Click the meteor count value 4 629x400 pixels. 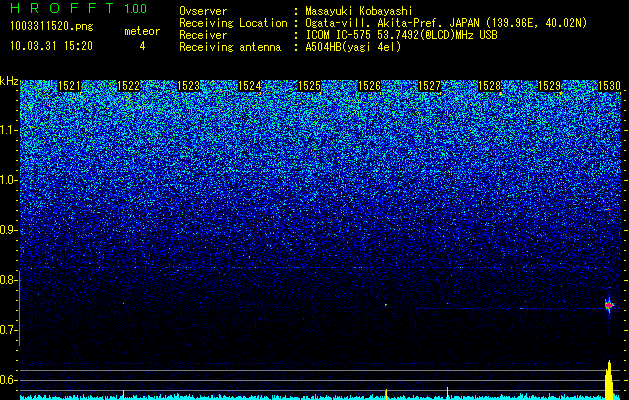[x=142, y=46]
